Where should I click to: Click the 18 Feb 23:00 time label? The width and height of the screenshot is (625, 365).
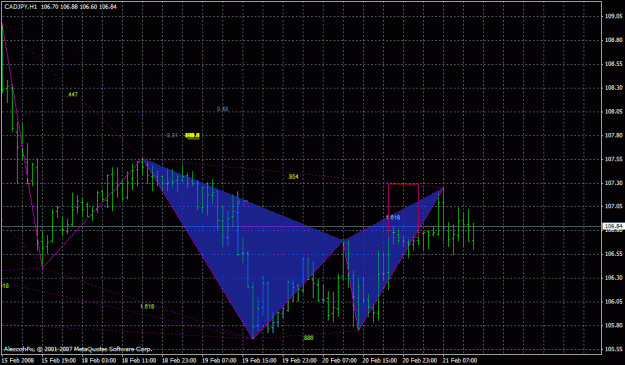[x=179, y=361]
